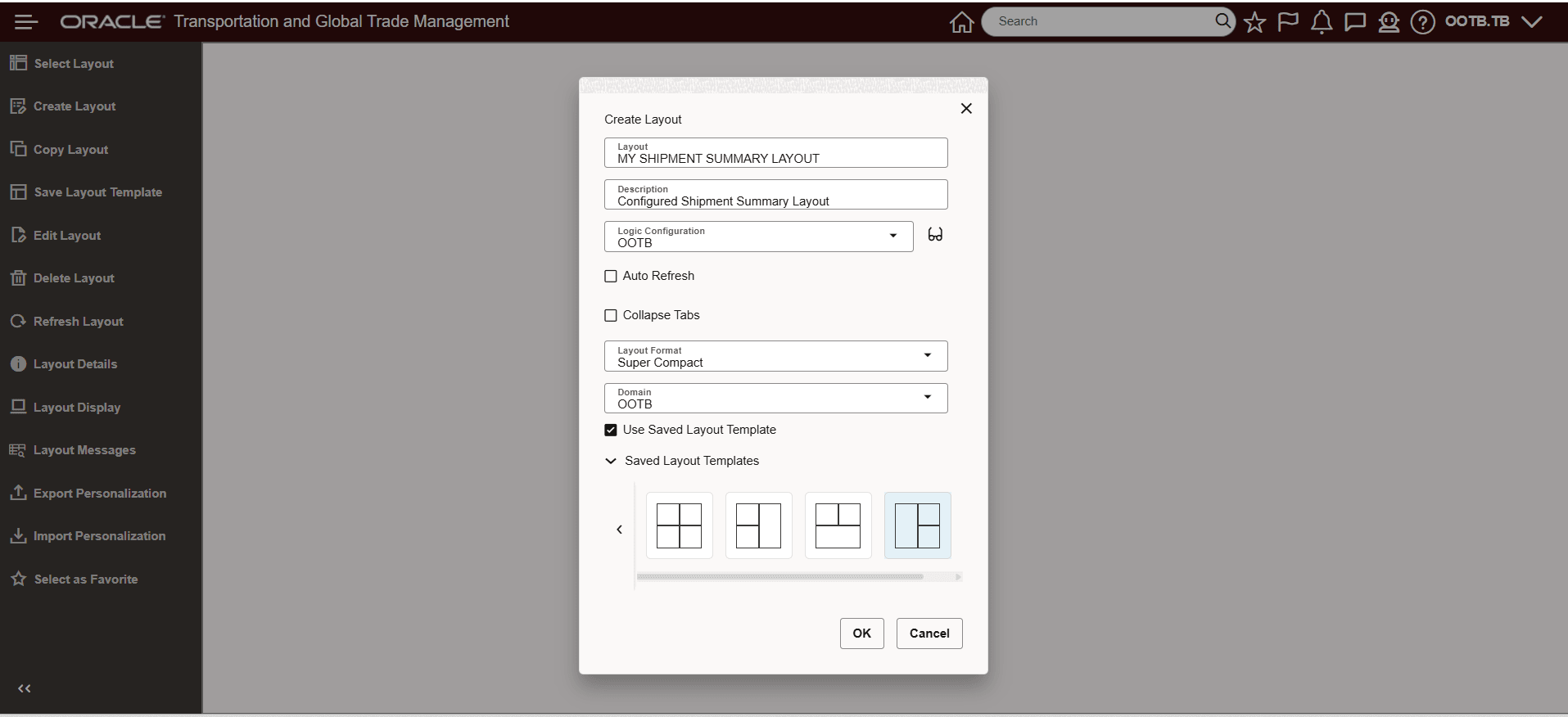The width and height of the screenshot is (1568, 717).
Task: Click the Select as Favorite star icon
Action: [x=18, y=579]
